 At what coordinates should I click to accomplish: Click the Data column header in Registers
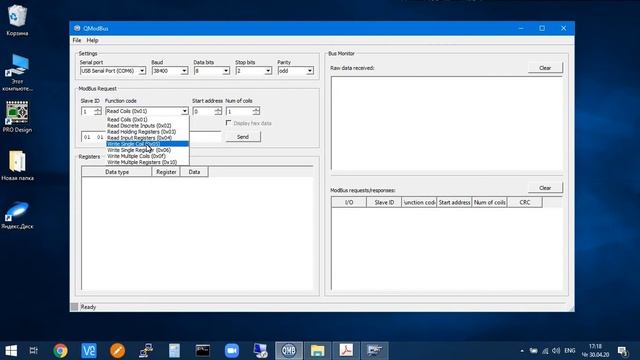click(x=194, y=172)
